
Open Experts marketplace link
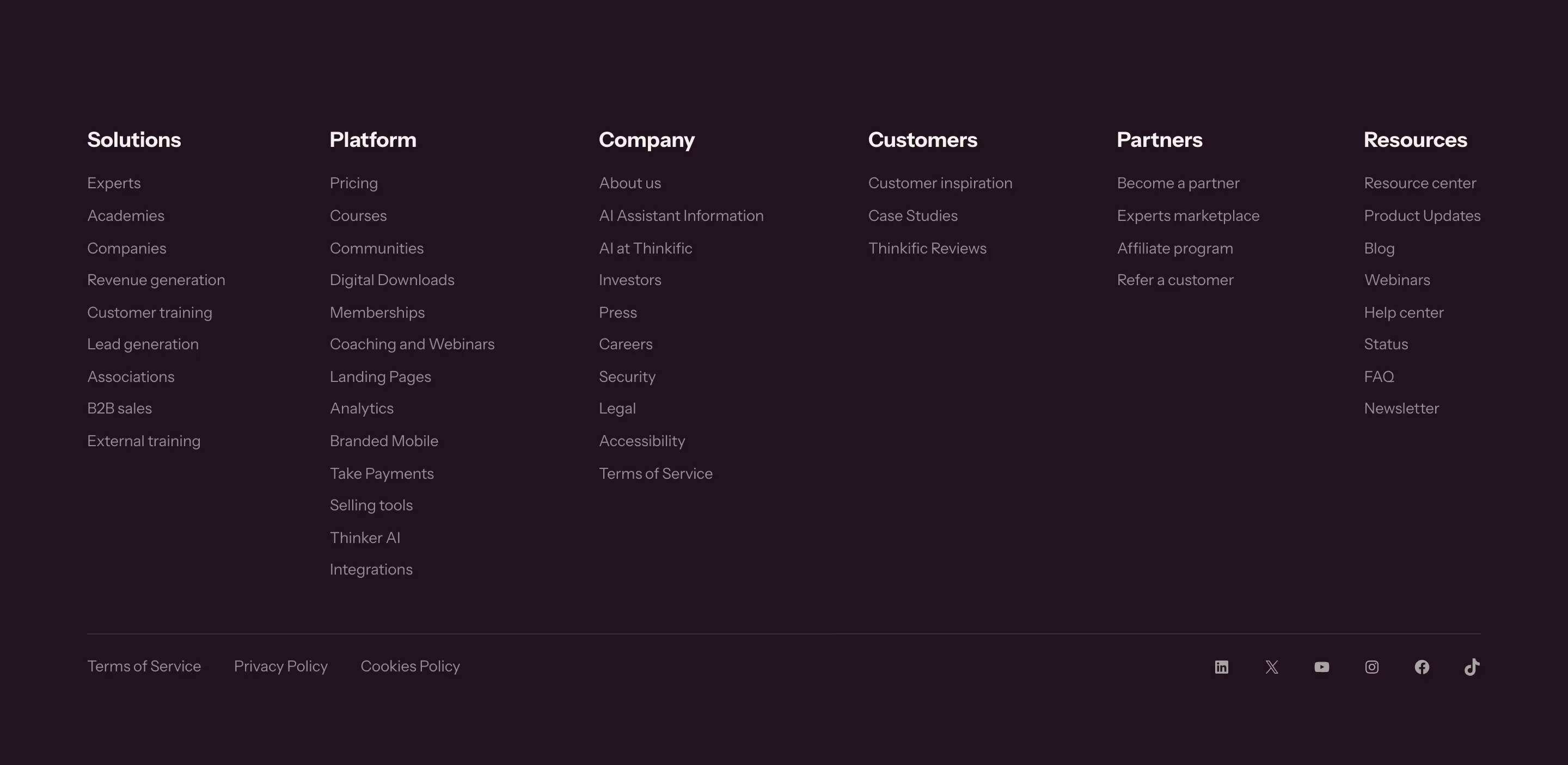coord(1187,216)
